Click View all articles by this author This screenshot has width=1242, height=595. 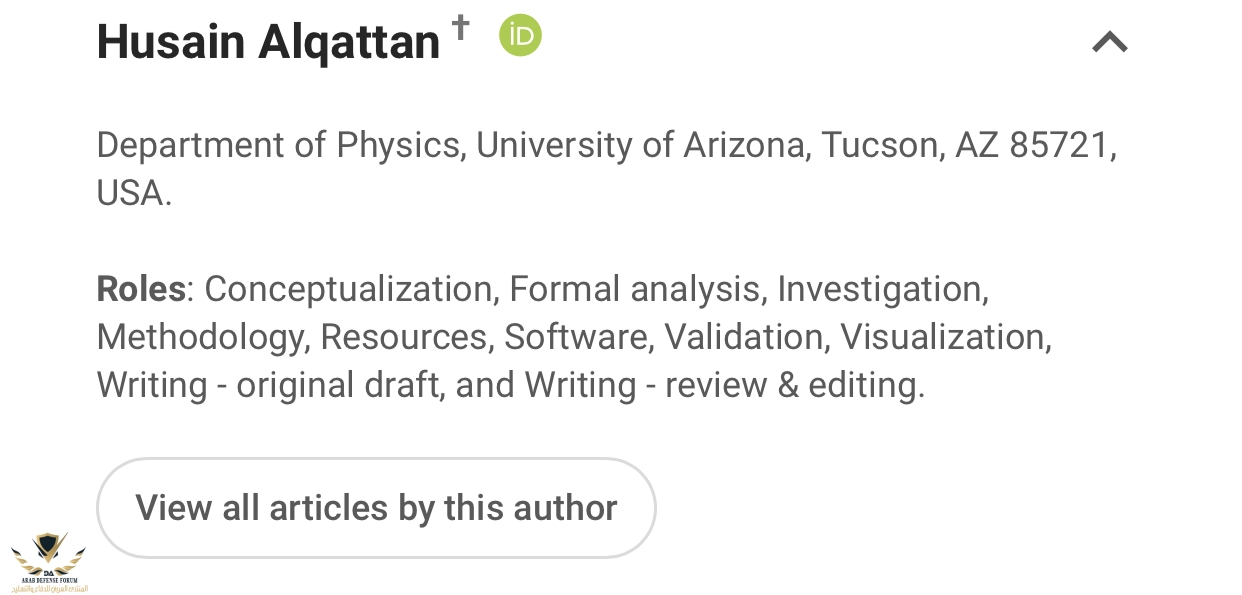click(376, 508)
